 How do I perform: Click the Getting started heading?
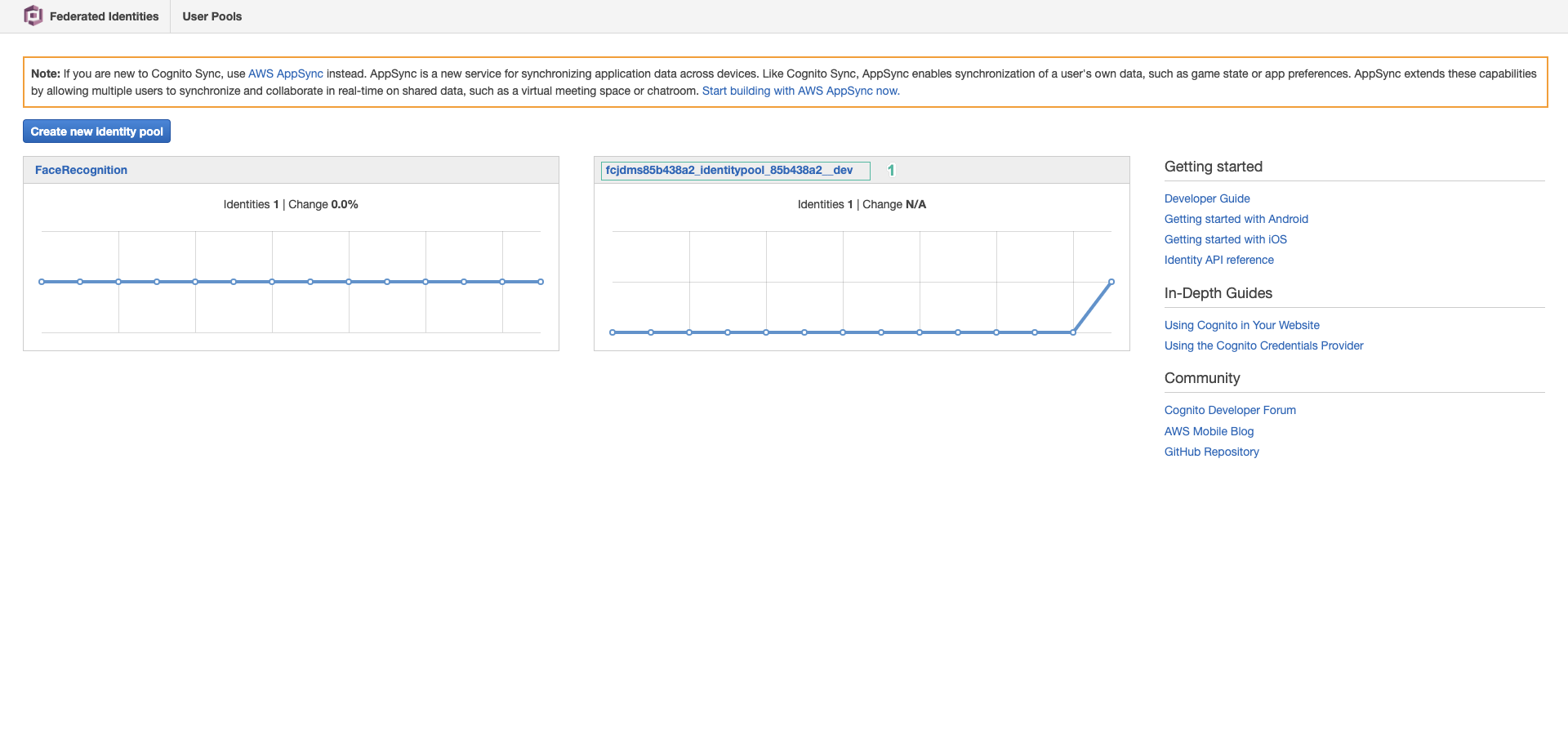pyautogui.click(x=1213, y=167)
